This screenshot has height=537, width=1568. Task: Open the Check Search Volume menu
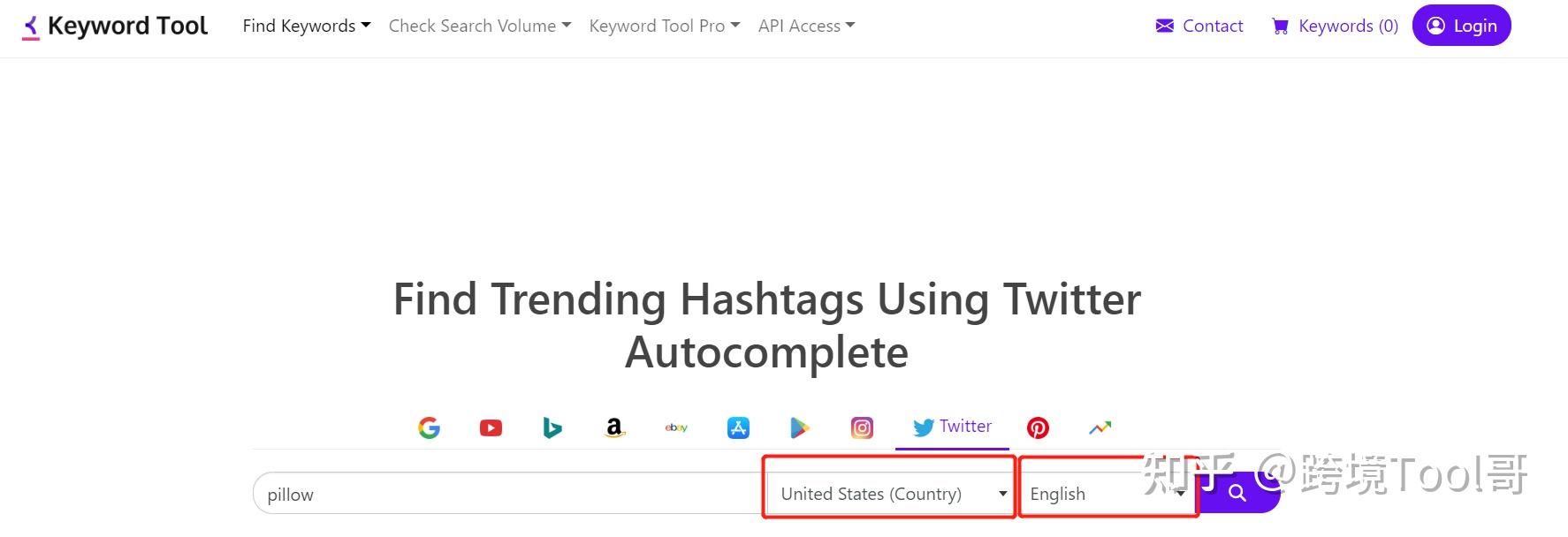pyautogui.click(x=480, y=26)
